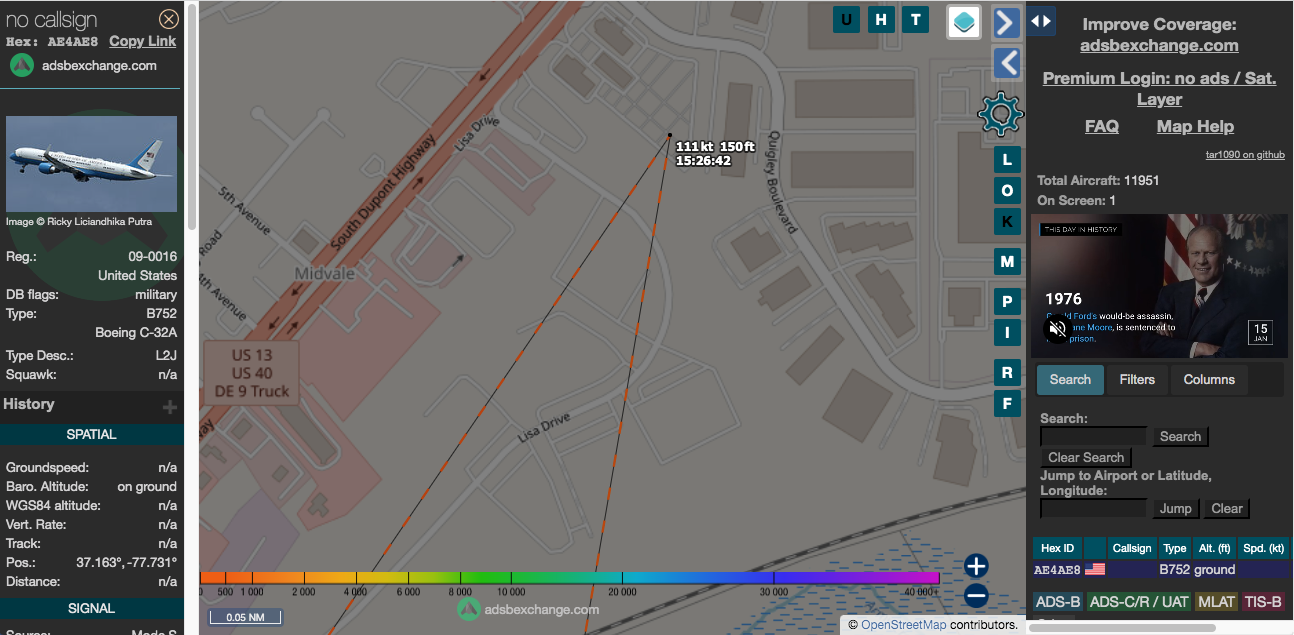Viewport: 1294px width, 635px height.
Task: Toggle the L map option button
Action: 1007,160
